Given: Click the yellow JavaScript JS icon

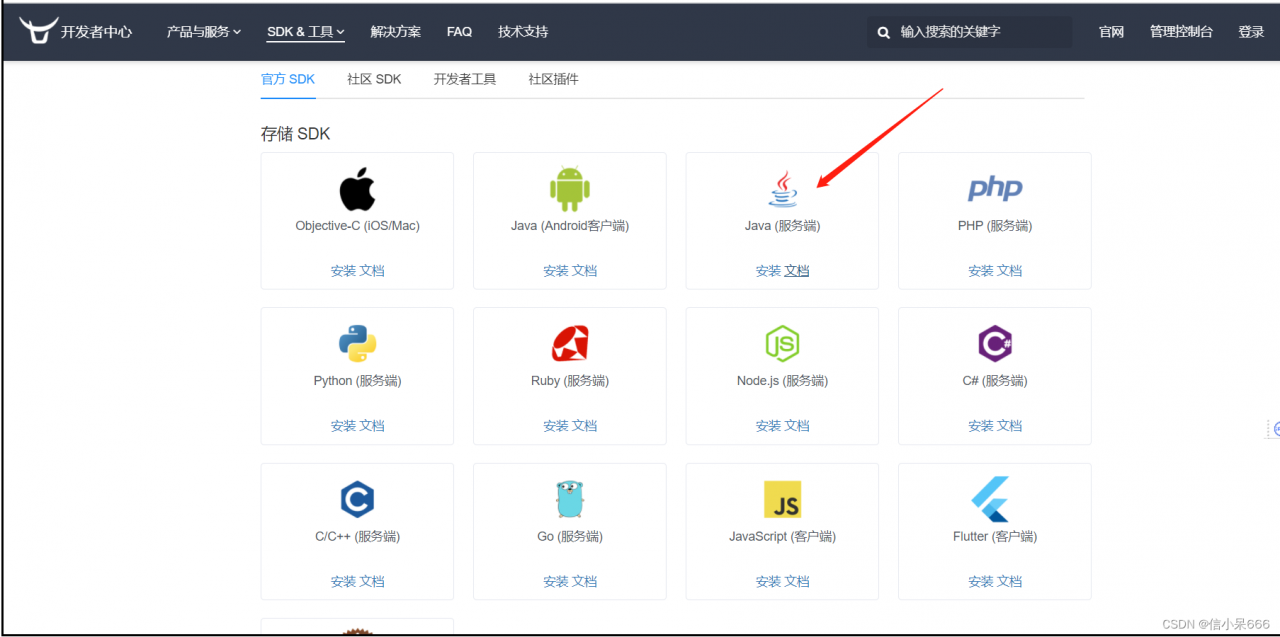Looking at the screenshot, I should [782, 499].
